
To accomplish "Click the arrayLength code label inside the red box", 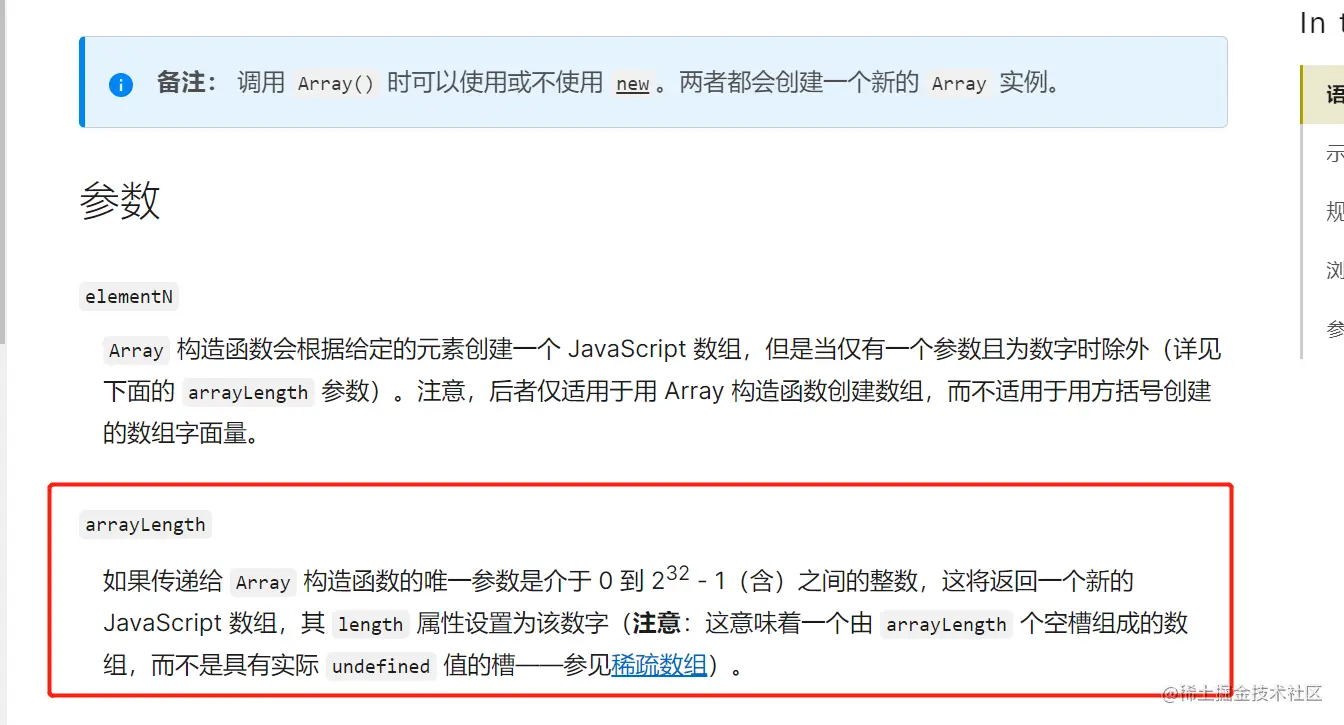I will pos(145,524).
